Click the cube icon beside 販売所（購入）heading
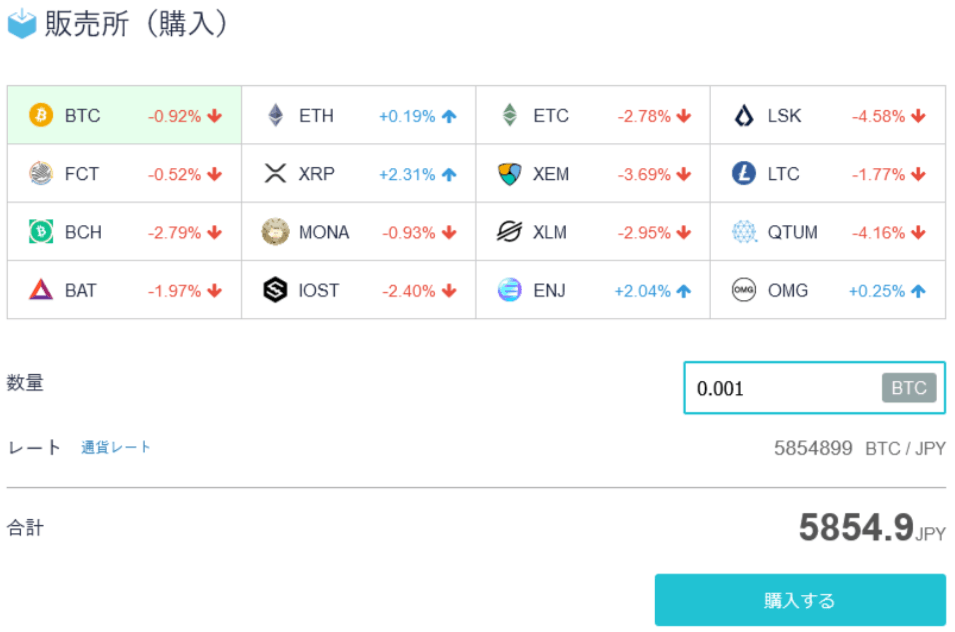 tap(22, 20)
